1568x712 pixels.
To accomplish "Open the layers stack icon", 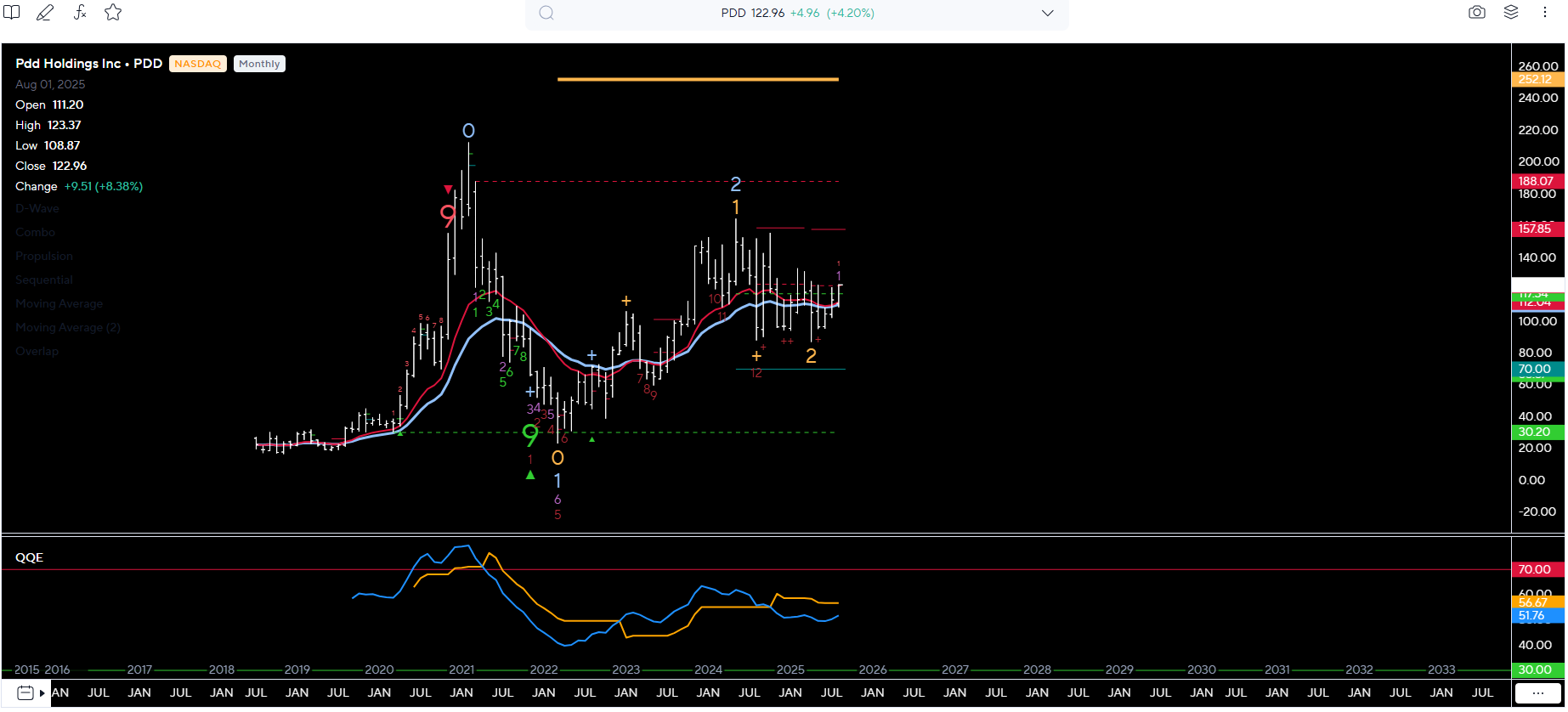I will tap(1511, 13).
